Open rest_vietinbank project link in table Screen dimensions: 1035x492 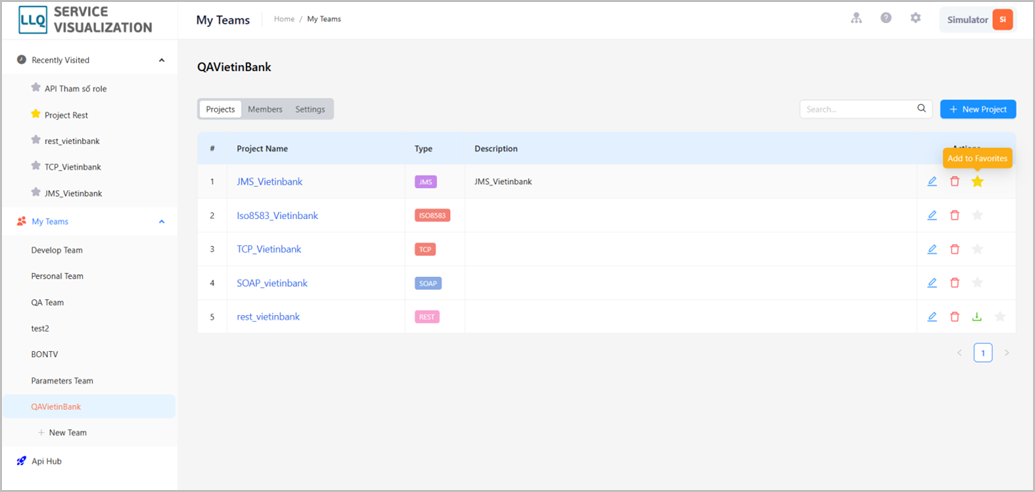(268, 317)
